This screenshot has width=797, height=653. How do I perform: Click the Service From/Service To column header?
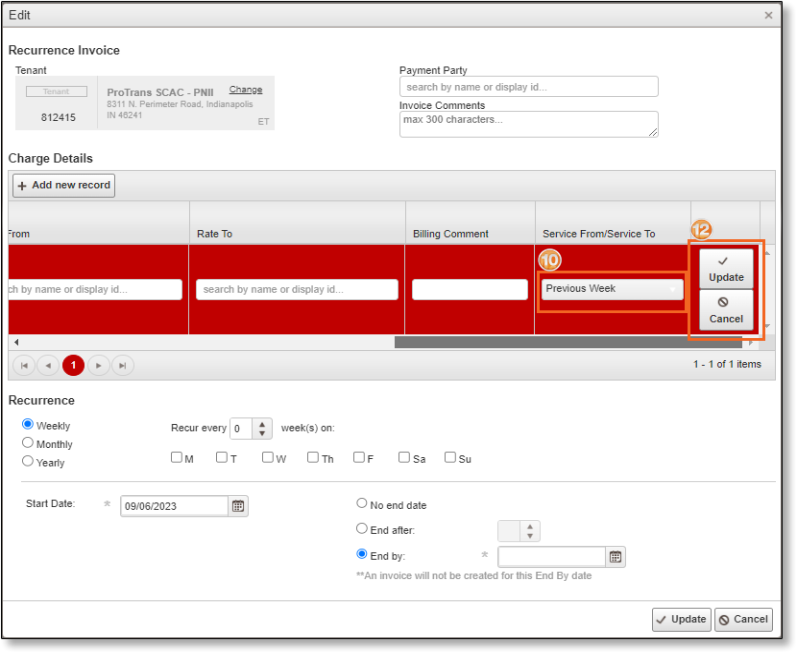(x=599, y=234)
